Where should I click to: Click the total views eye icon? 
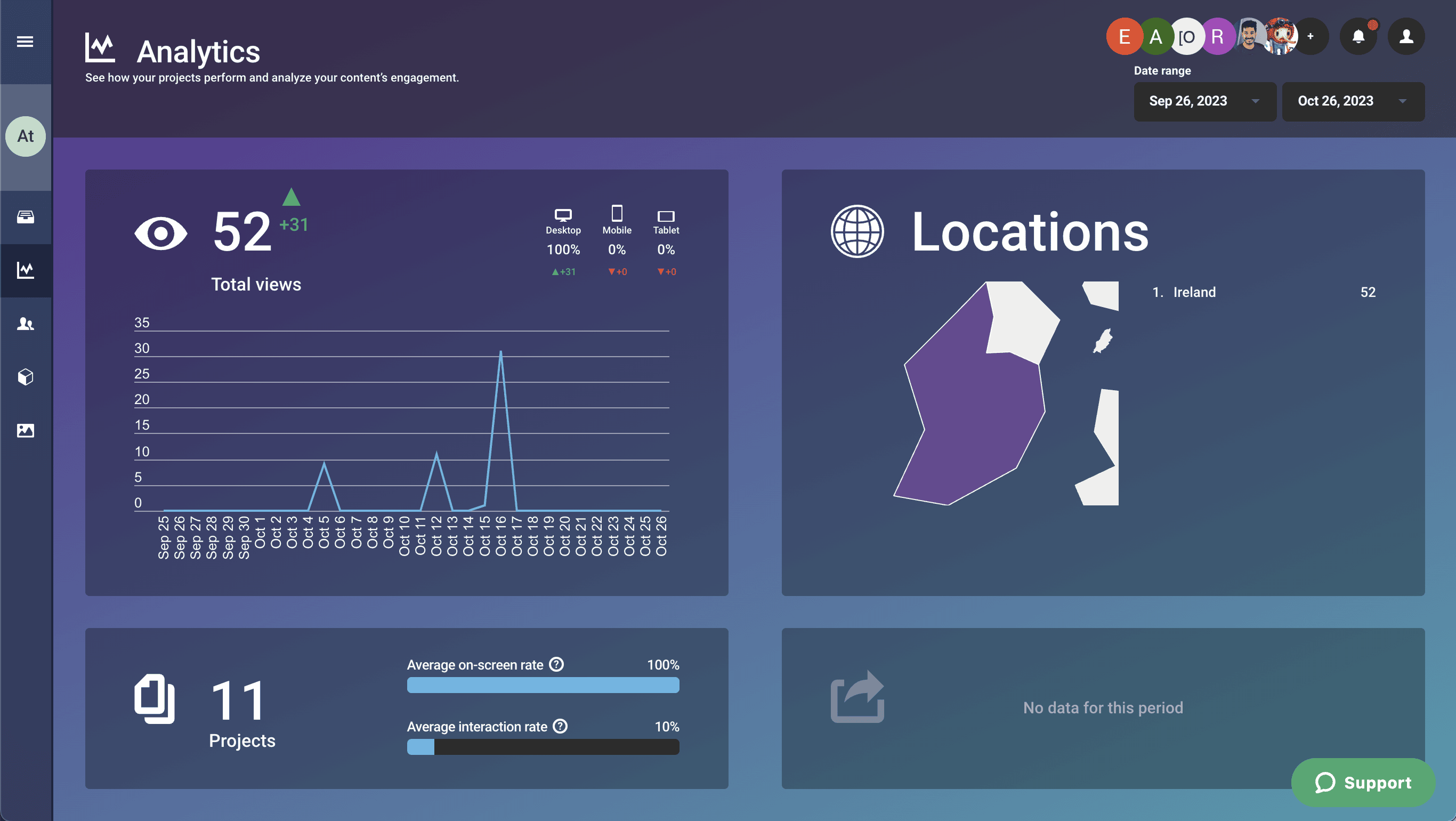160,233
